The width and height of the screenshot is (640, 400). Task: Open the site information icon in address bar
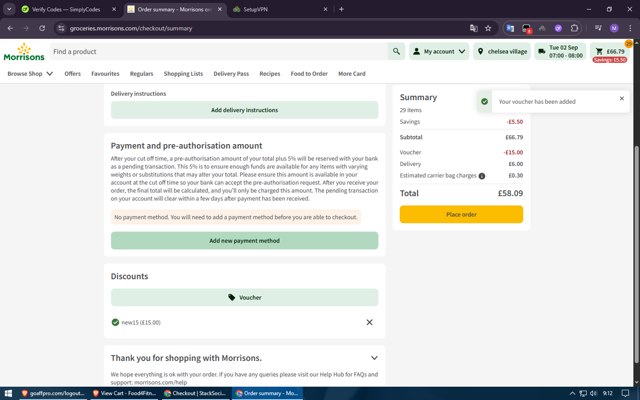click(x=61, y=28)
